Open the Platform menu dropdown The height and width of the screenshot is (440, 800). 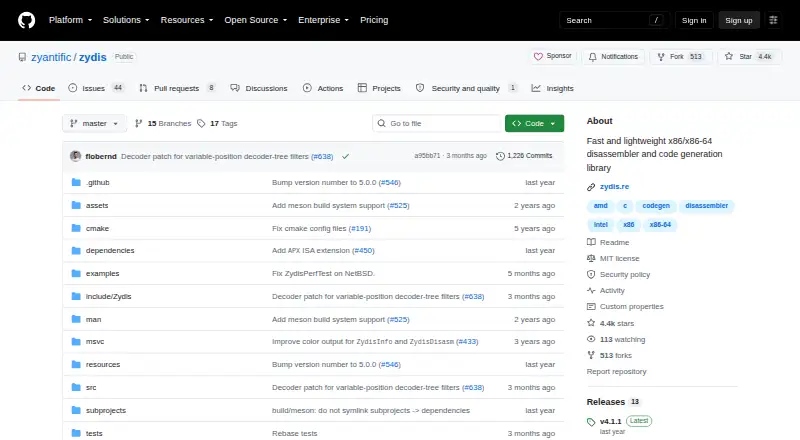point(70,20)
